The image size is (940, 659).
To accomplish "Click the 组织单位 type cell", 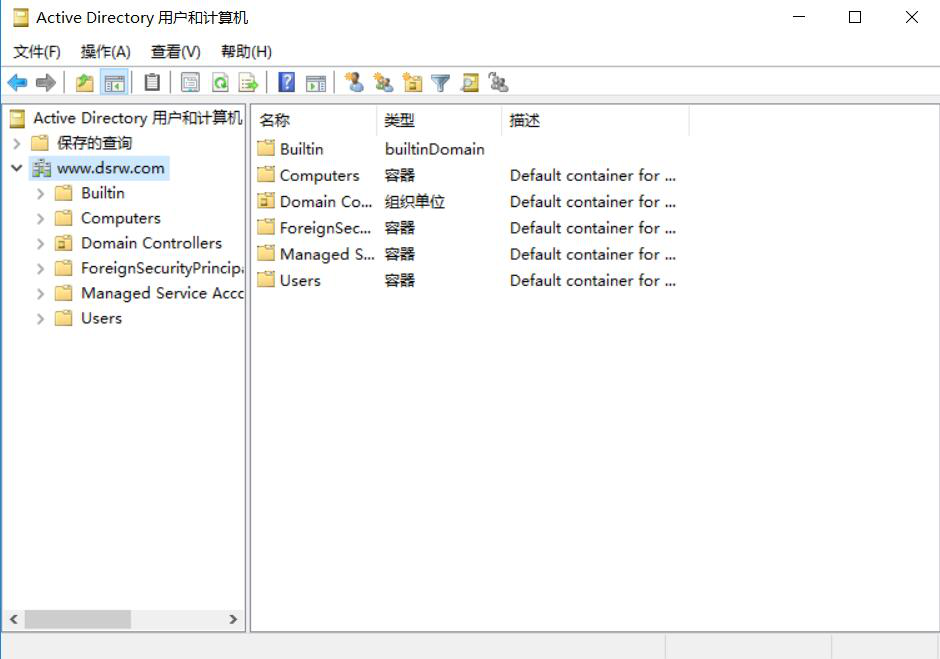I will point(415,201).
